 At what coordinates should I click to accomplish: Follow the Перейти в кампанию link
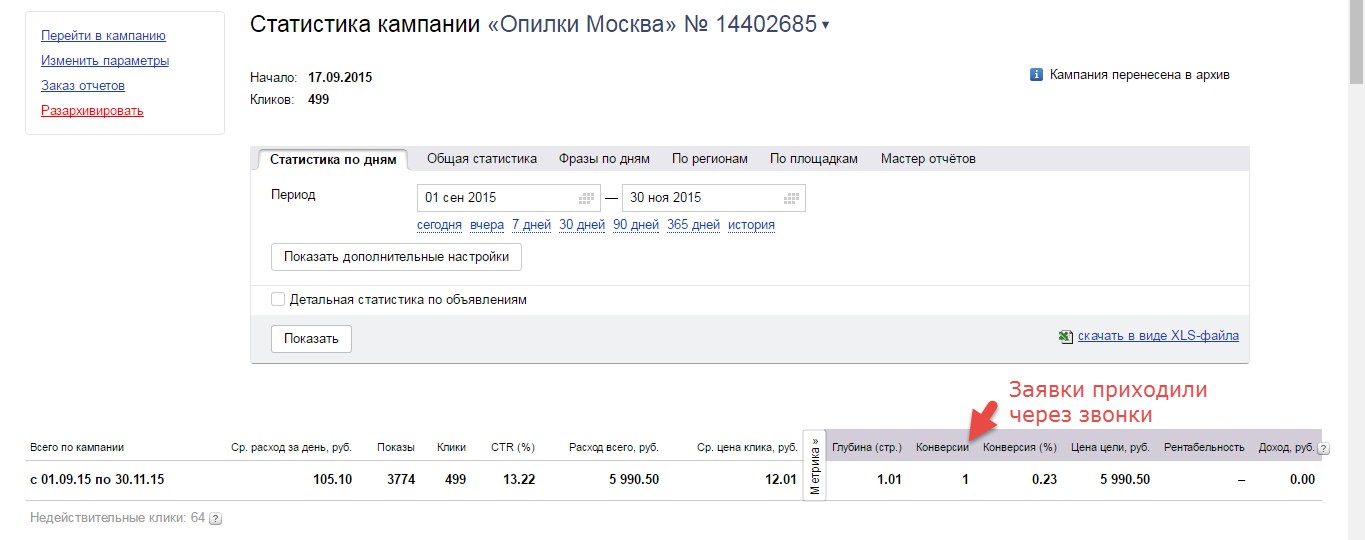pos(103,36)
